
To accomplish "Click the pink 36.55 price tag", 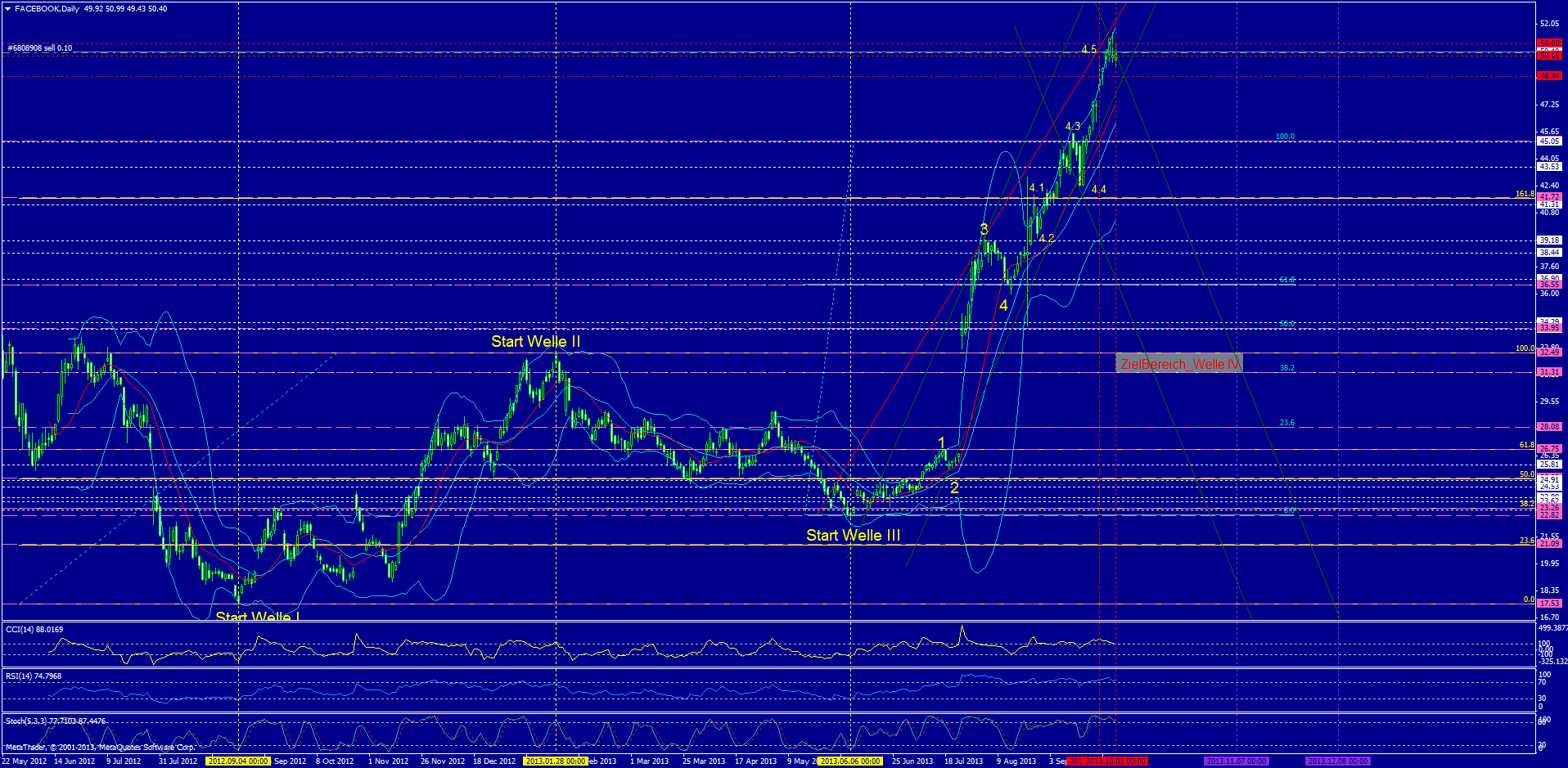I will [x=1549, y=285].
